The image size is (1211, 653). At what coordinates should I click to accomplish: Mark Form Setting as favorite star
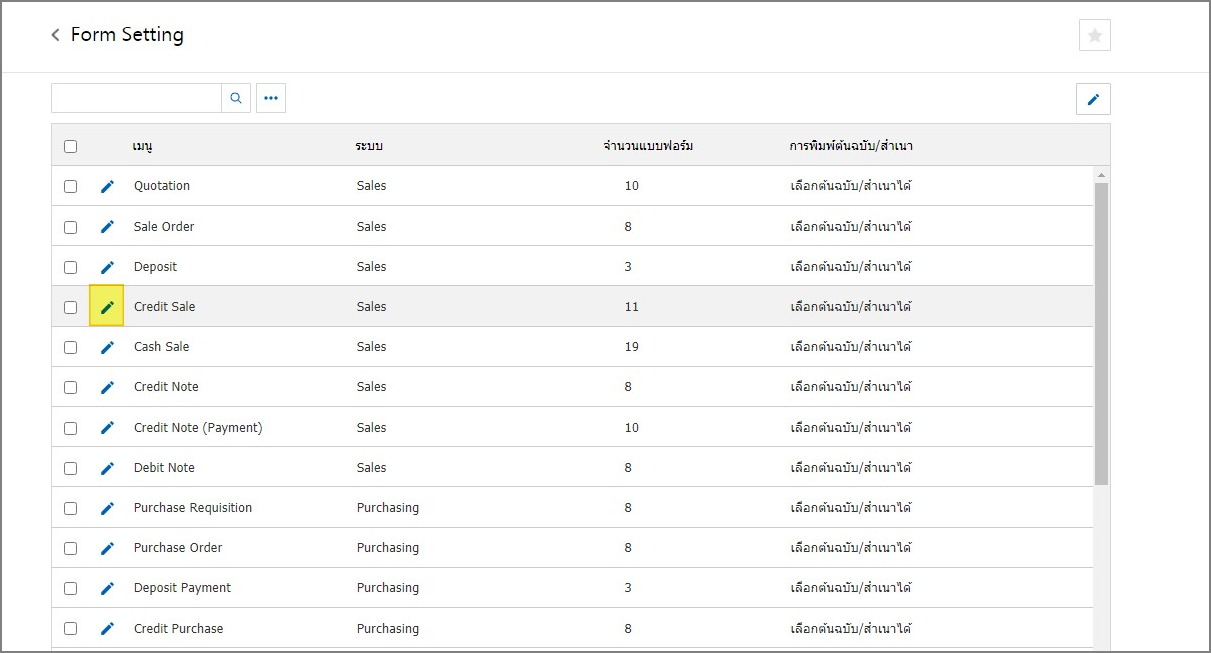[x=1094, y=35]
